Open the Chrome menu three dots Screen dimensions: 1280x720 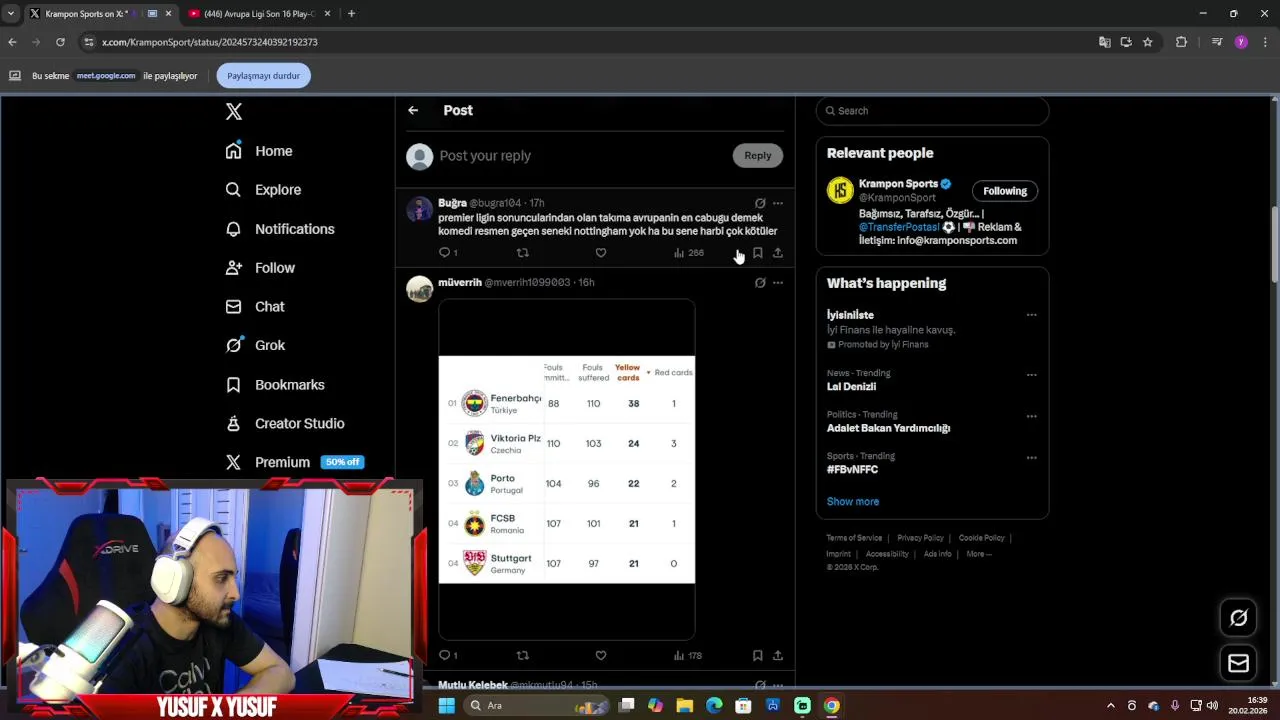pos(1266,42)
